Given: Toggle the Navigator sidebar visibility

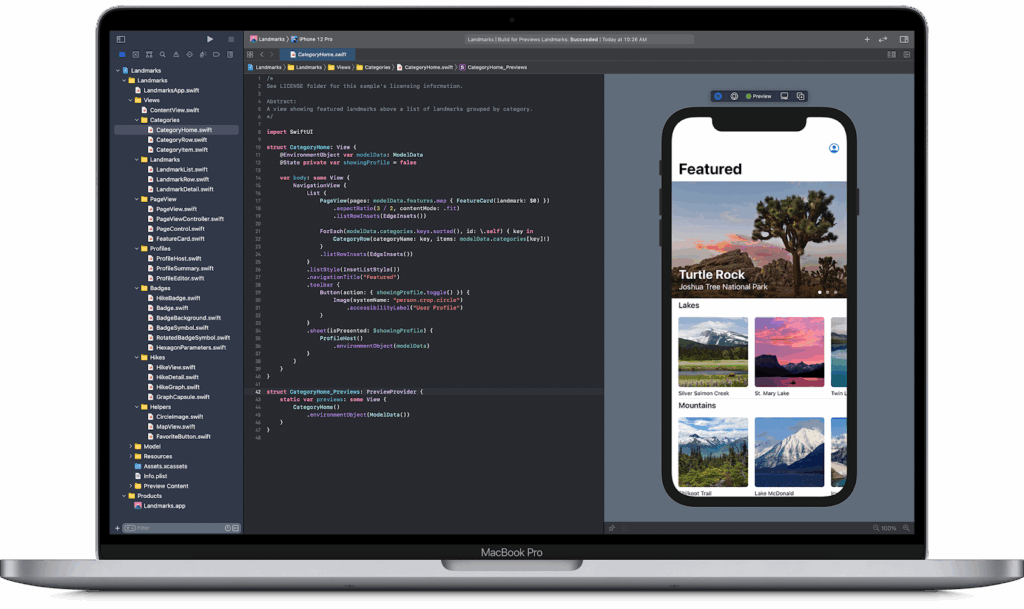Looking at the screenshot, I should pyautogui.click(x=121, y=39).
